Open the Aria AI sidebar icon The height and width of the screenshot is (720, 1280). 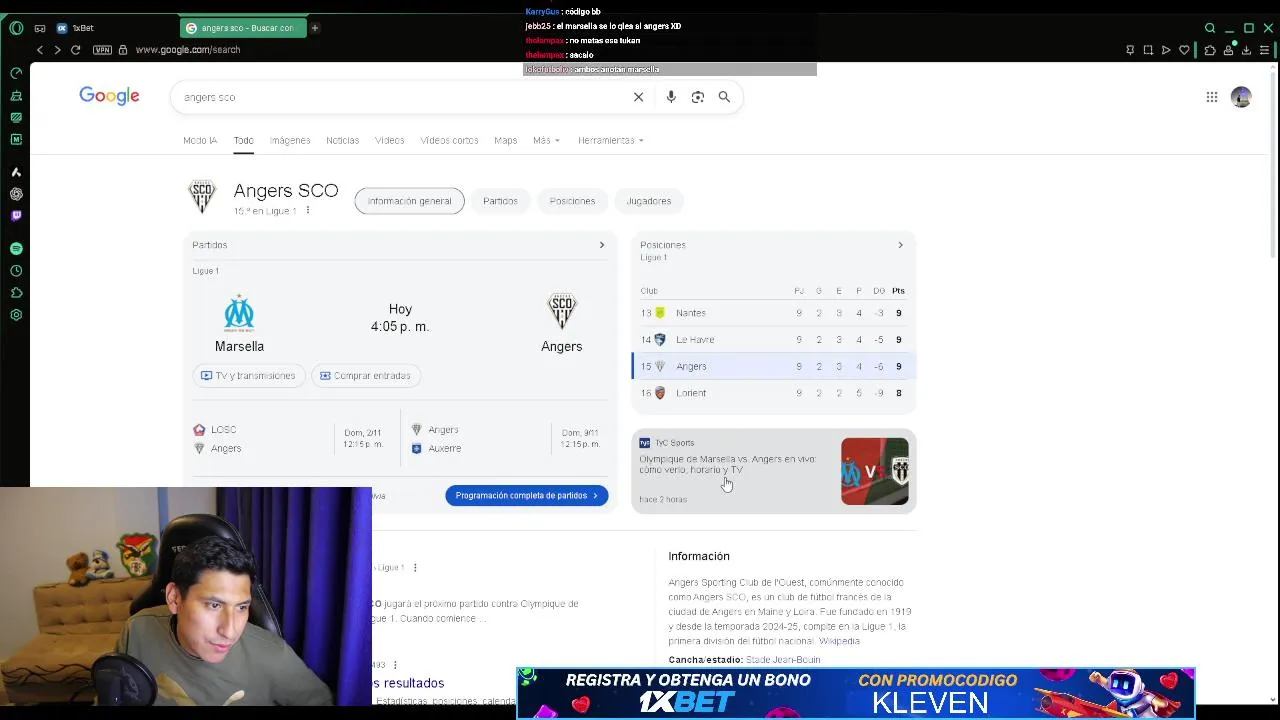click(16, 172)
